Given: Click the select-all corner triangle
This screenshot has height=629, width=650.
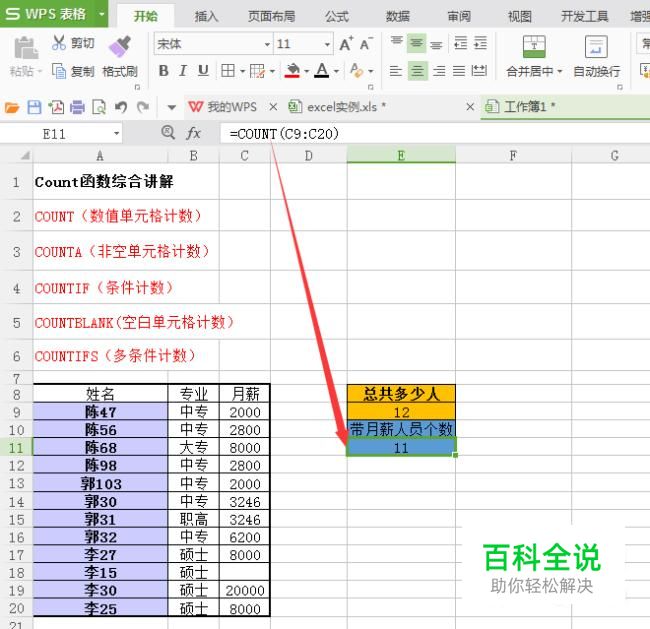Looking at the screenshot, I should (25, 155).
